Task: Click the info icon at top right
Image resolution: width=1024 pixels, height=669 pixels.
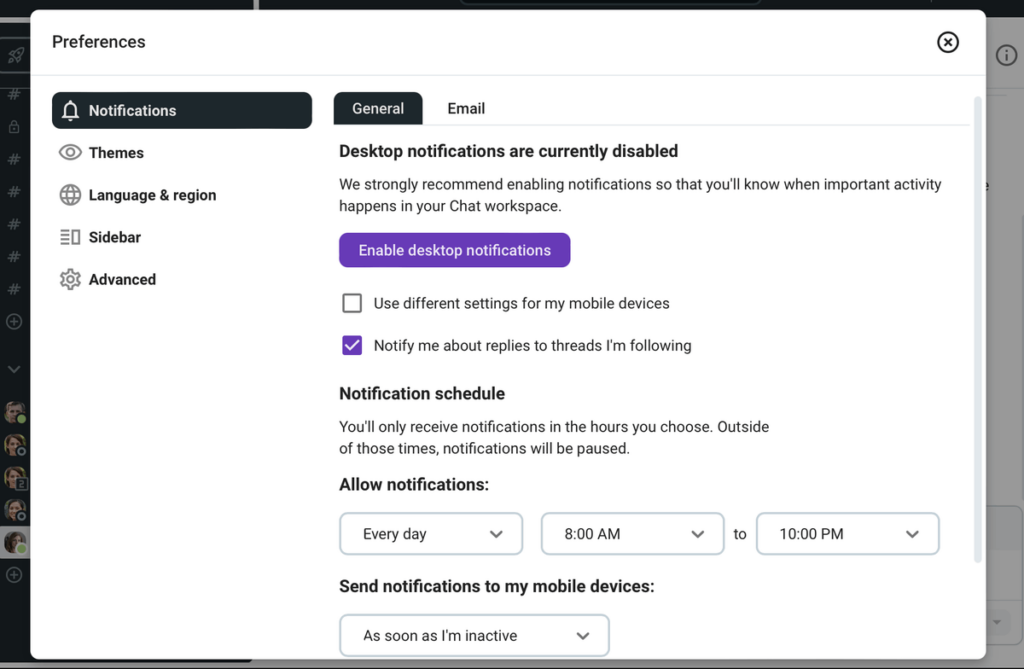Action: pyautogui.click(x=1006, y=56)
